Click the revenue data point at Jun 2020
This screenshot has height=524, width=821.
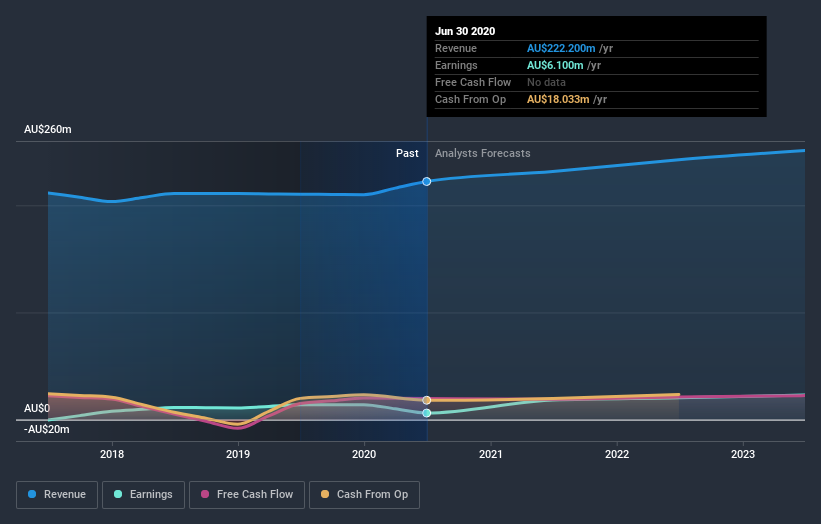pos(427,182)
